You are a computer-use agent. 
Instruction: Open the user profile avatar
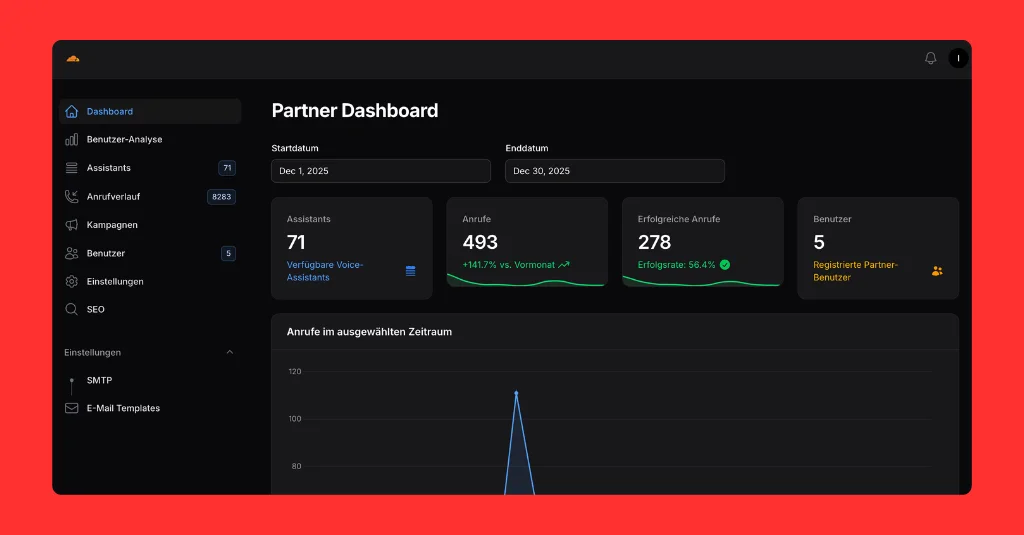click(x=958, y=58)
